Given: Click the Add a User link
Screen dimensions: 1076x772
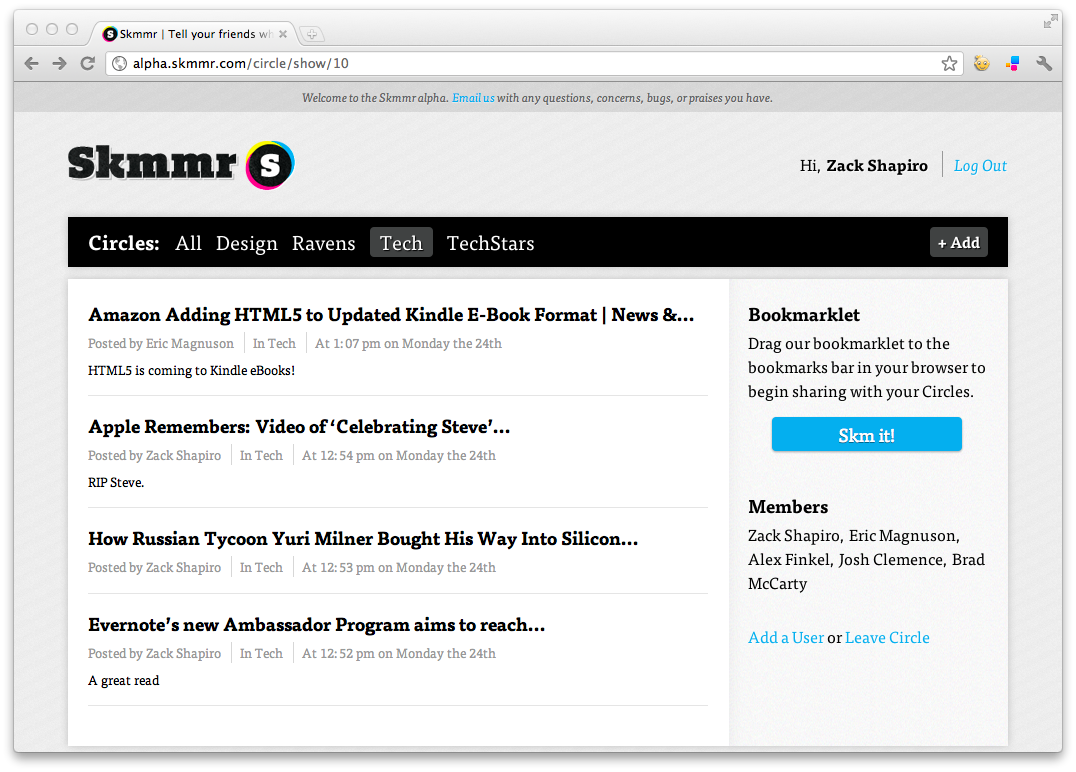Looking at the screenshot, I should 786,638.
